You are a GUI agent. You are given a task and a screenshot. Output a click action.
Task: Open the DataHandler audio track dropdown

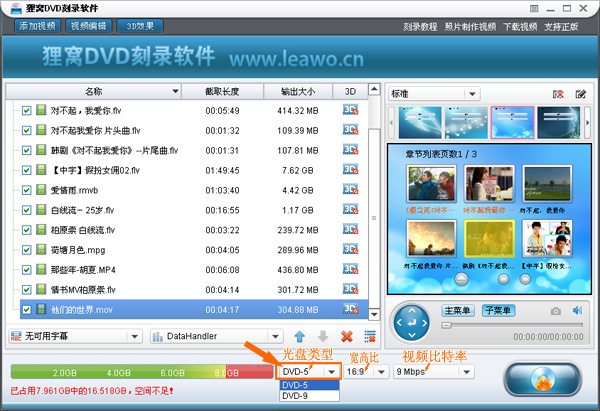[x=216, y=336]
